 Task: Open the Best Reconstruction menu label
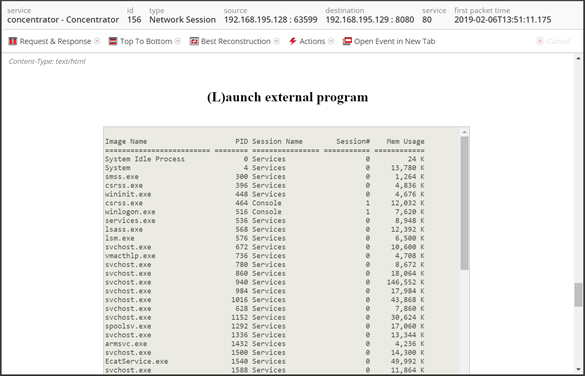[x=236, y=41]
